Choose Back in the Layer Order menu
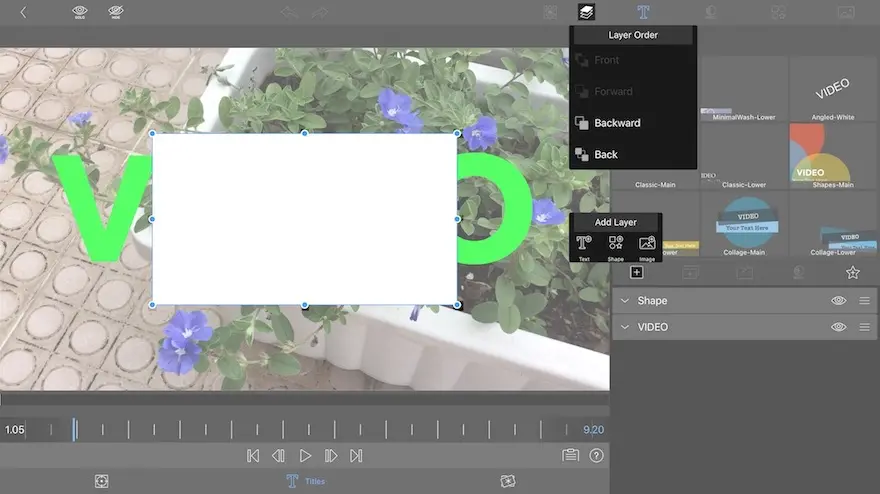This screenshot has height=494, width=880. pyautogui.click(x=606, y=155)
